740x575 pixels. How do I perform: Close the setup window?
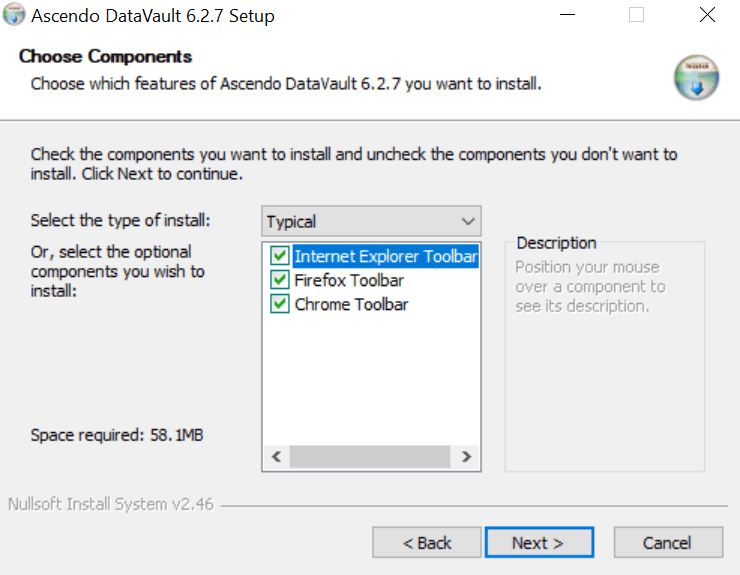[x=707, y=15]
